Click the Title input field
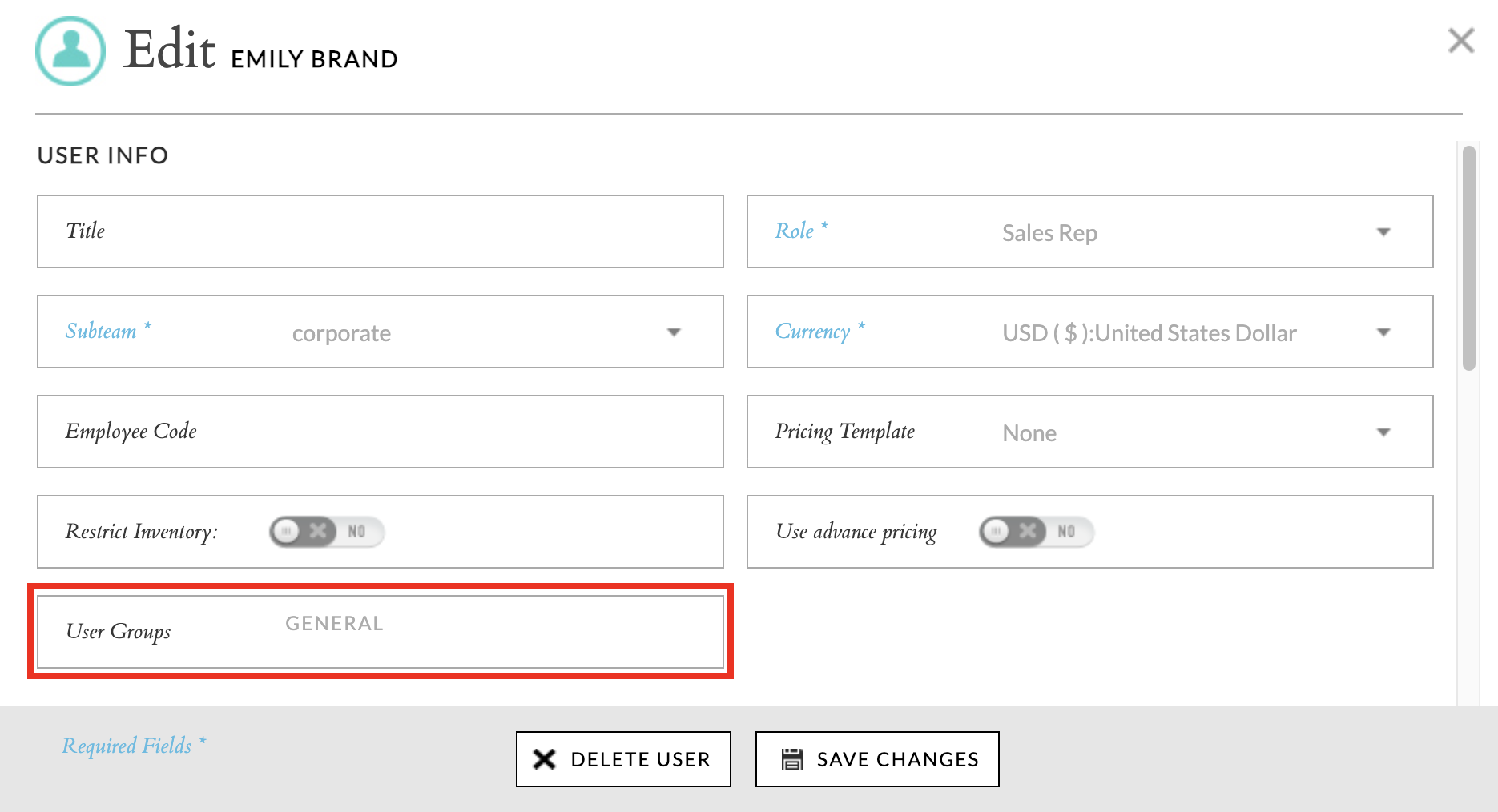Viewport: 1498px width, 812px height. tap(381, 231)
